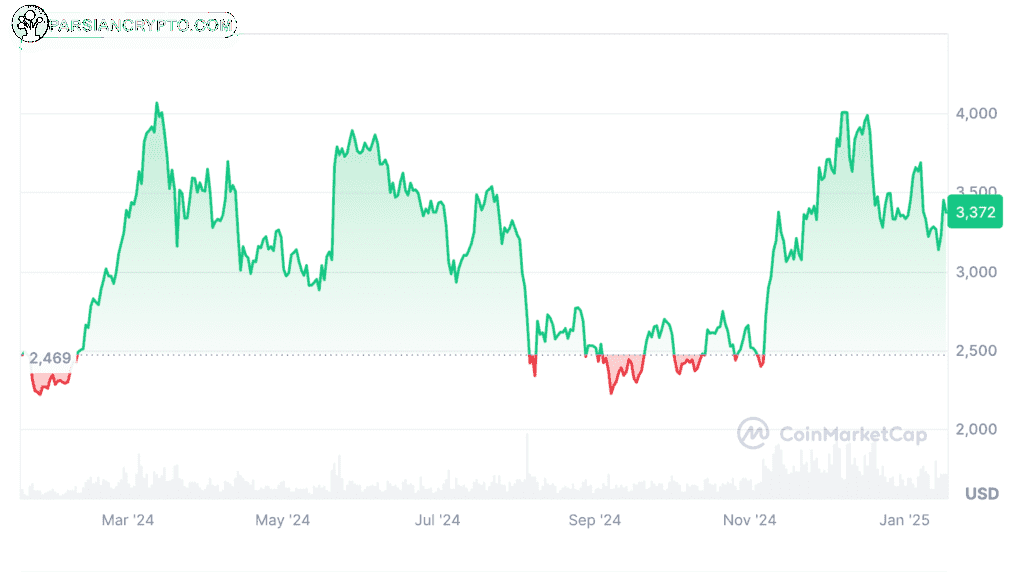
Task: Select the Nov '24 date label
Action: pyautogui.click(x=749, y=520)
